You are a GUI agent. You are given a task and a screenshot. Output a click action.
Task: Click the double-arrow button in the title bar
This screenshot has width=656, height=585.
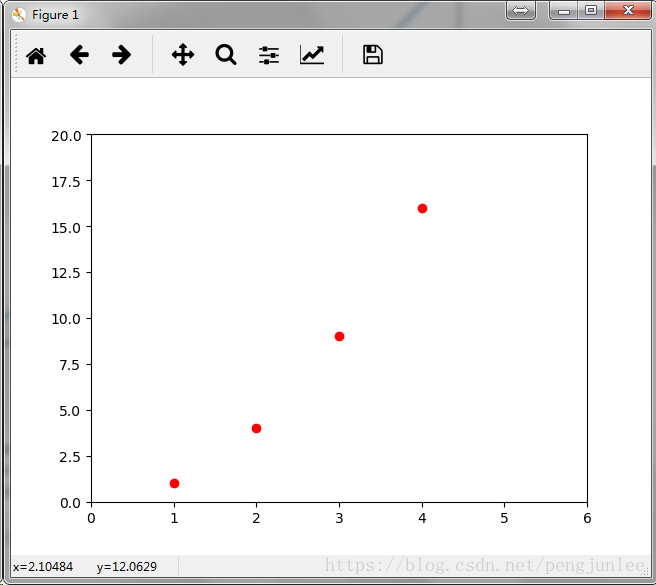[520, 10]
